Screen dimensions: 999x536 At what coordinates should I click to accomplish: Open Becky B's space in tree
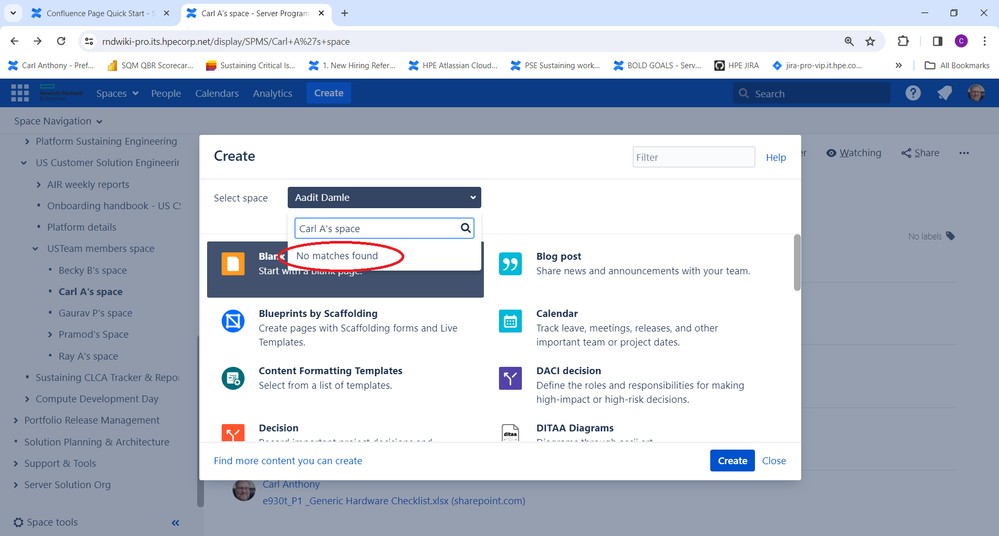point(92,270)
